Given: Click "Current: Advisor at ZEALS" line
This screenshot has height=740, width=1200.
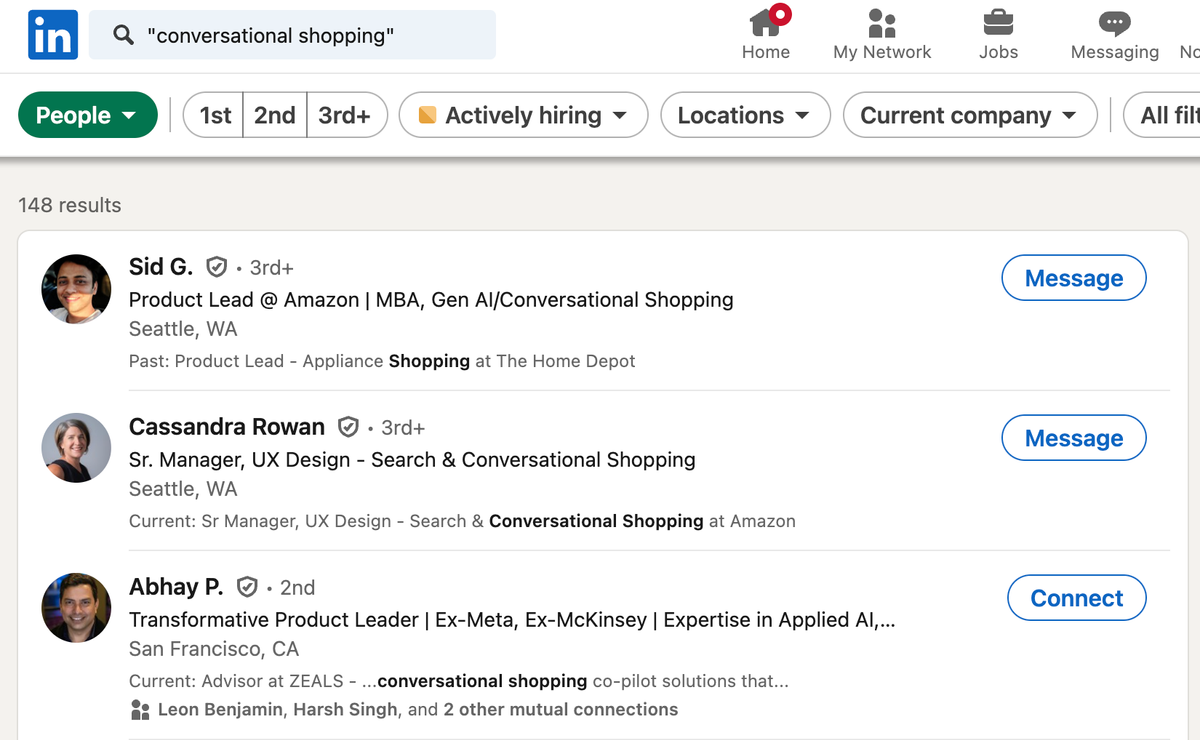Looking at the screenshot, I should point(459,681).
